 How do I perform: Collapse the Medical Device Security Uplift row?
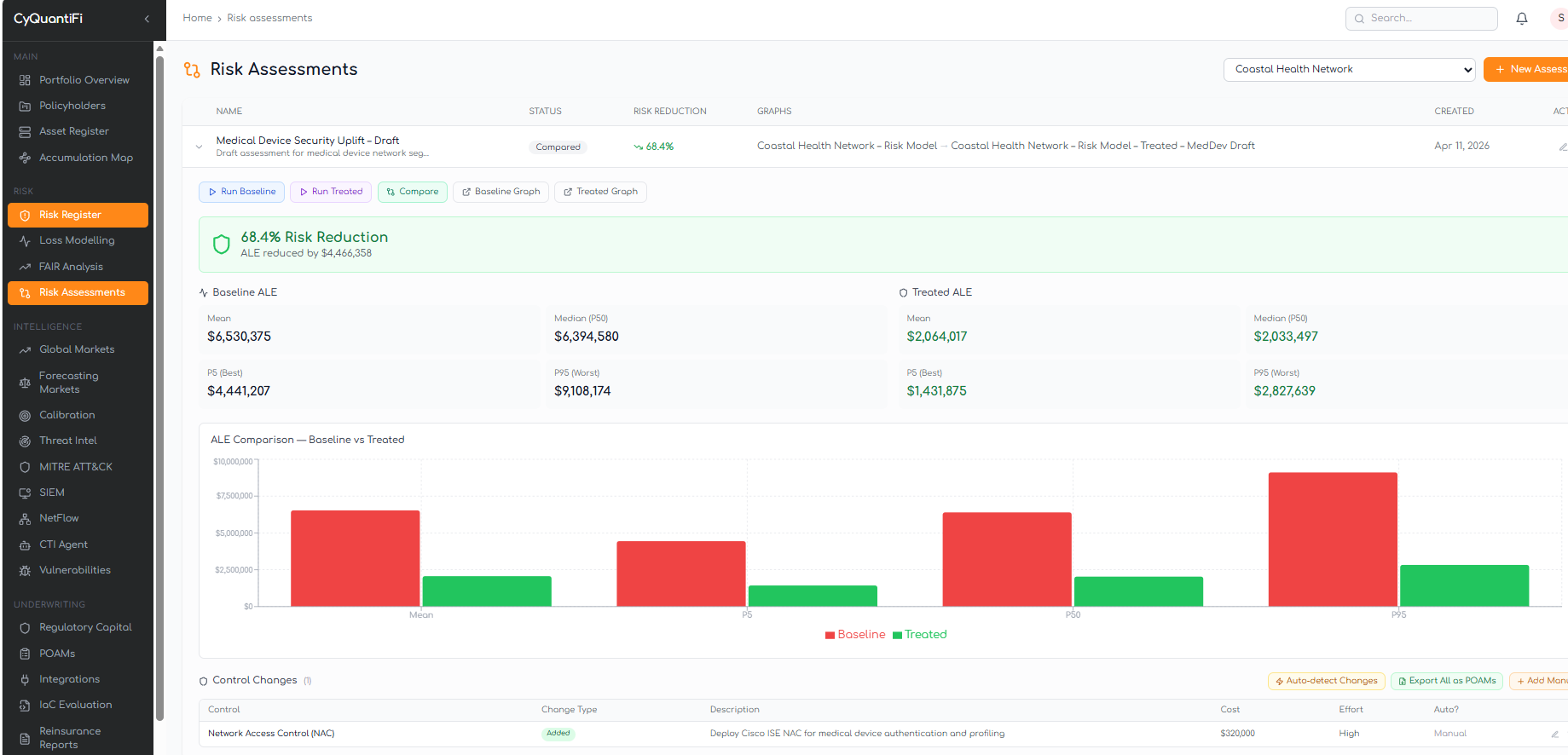(x=199, y=147)
